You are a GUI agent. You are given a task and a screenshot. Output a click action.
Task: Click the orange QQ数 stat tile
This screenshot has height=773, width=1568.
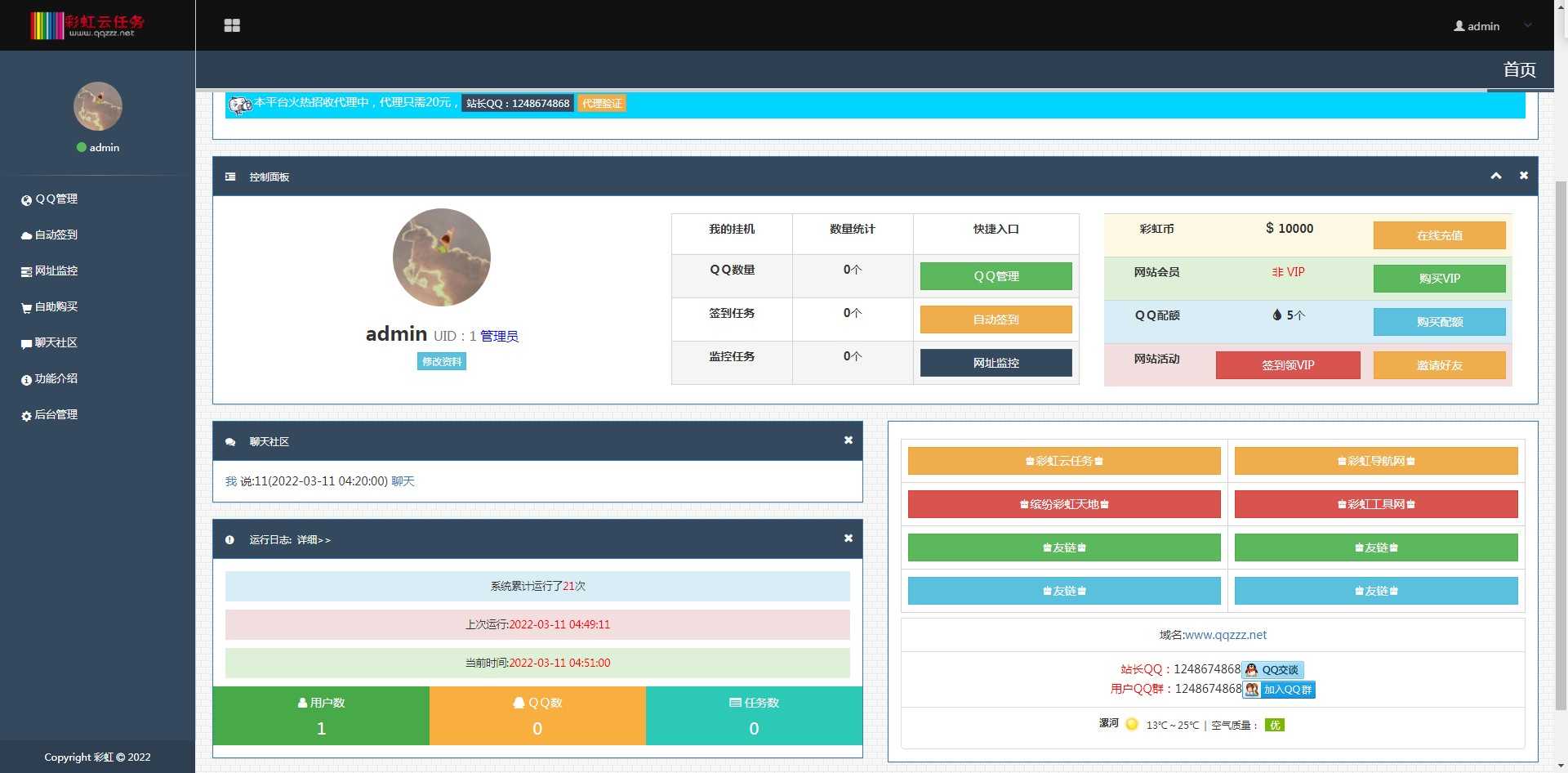click(537, 716)
